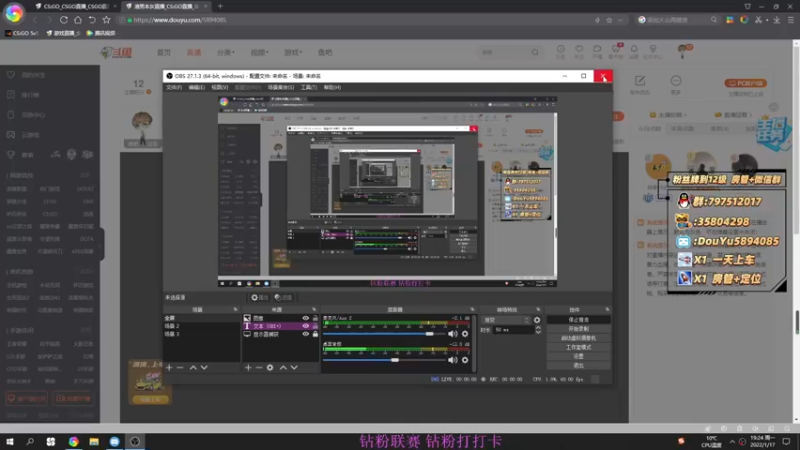Toggle the lock on the 显示器捕获 source
This screenshot has width=800, height=450.
tap(315, 334)
